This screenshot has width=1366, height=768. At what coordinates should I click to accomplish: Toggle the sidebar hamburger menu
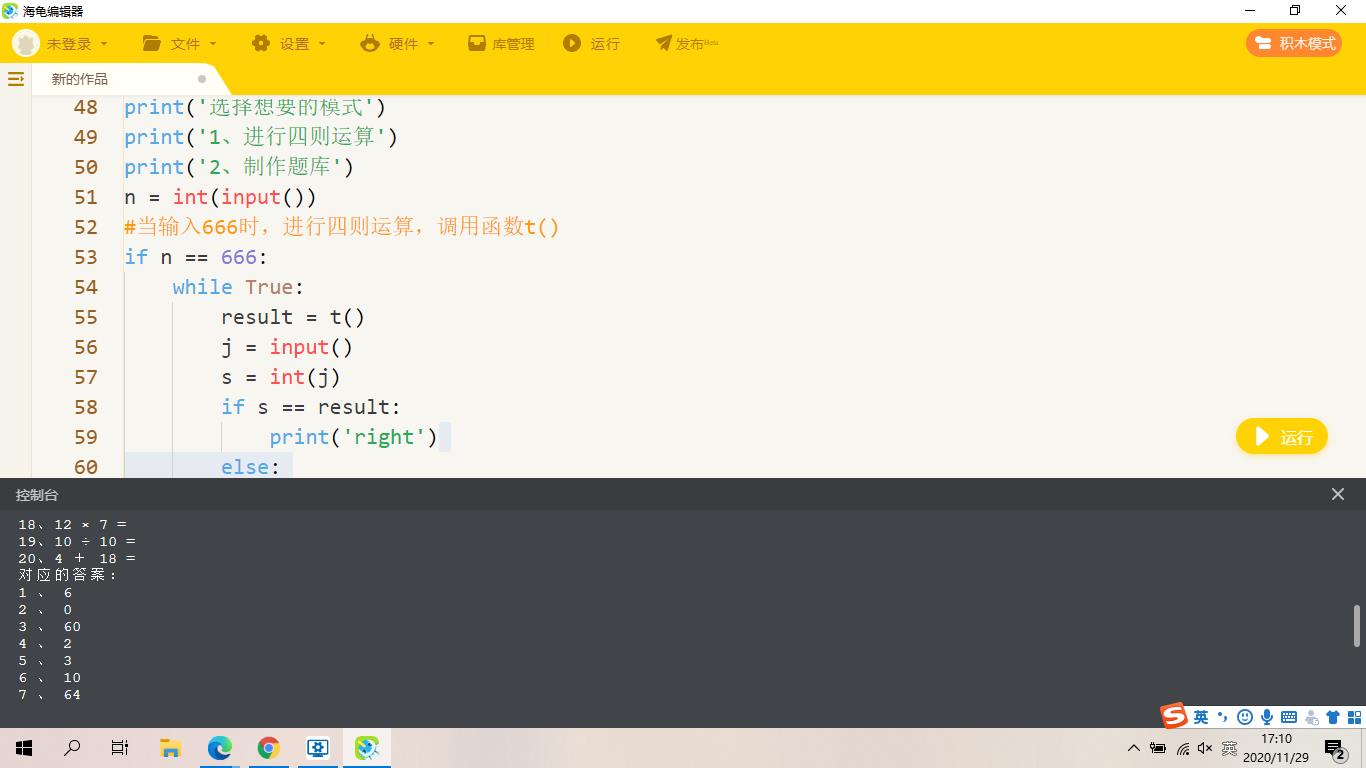16,79
